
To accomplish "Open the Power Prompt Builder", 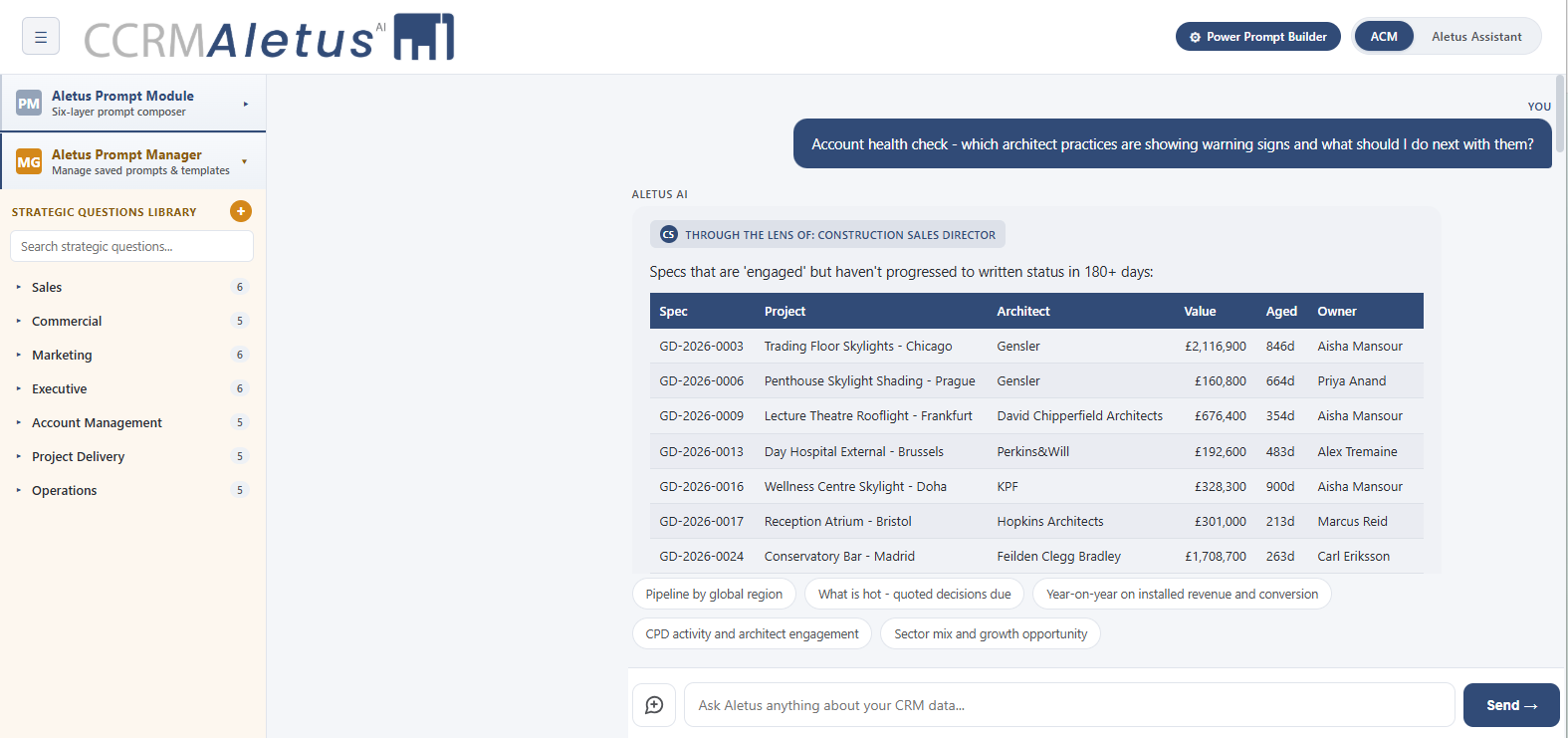I will pyautogui.click(x=1258, y=37).
